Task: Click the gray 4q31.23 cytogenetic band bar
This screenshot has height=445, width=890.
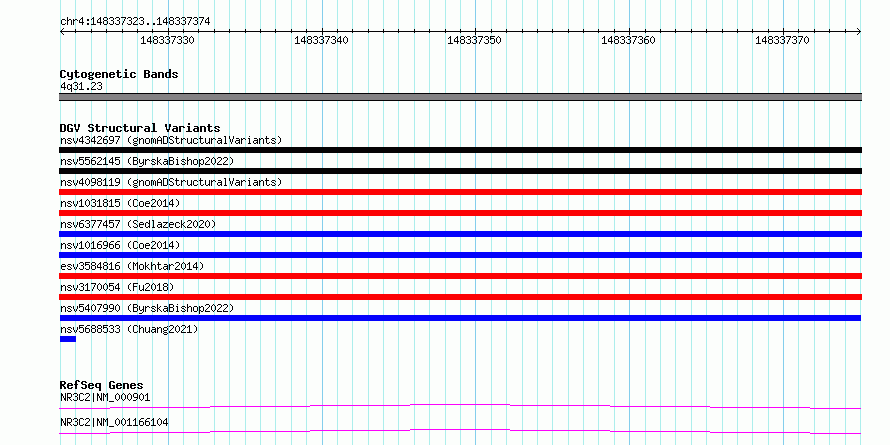Action: tap(460, 97)
